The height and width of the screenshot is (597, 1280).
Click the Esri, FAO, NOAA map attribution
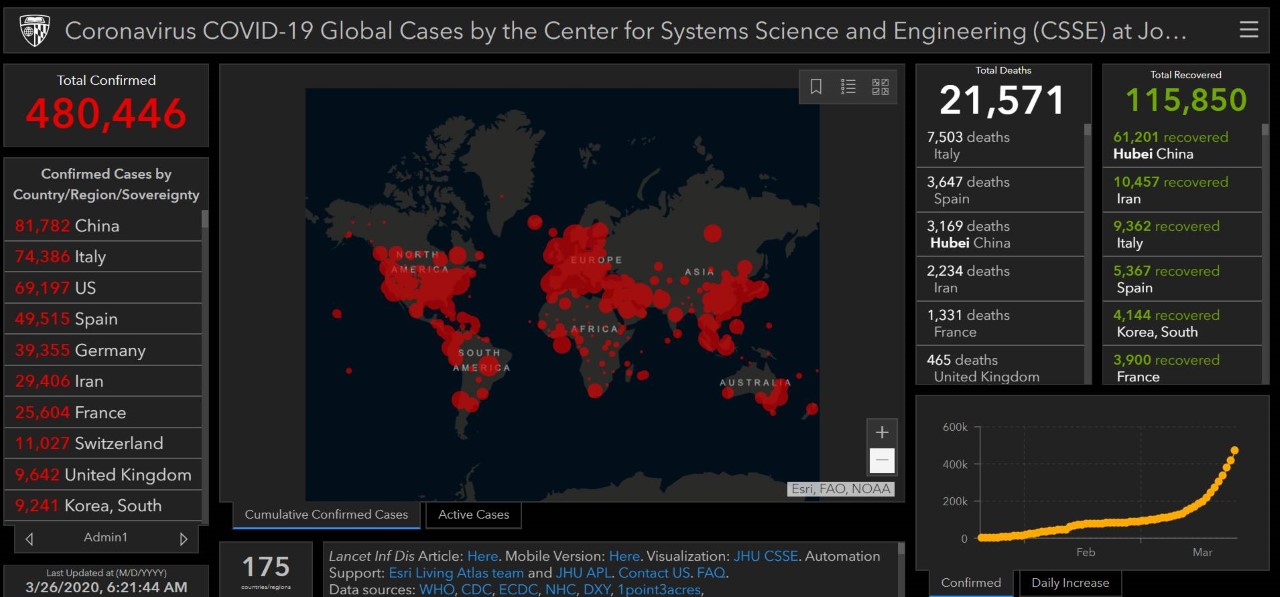[840, 489]
